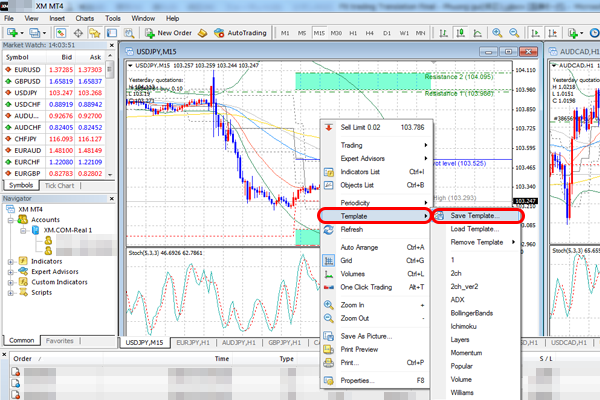The width and height of the screenshot is (600, 400).
Task: Click Indicators List icon in context menu
Action: pos(329,172)
